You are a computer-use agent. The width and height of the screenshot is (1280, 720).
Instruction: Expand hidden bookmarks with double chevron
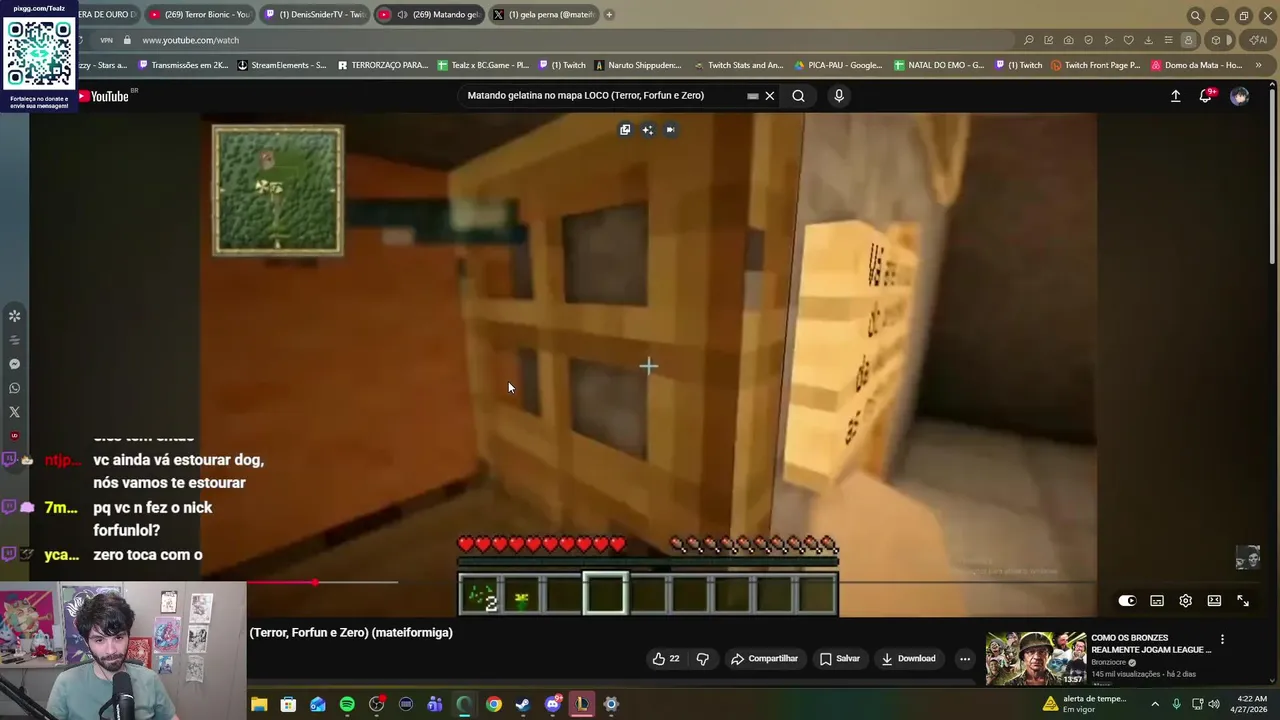click(1258, 65)
